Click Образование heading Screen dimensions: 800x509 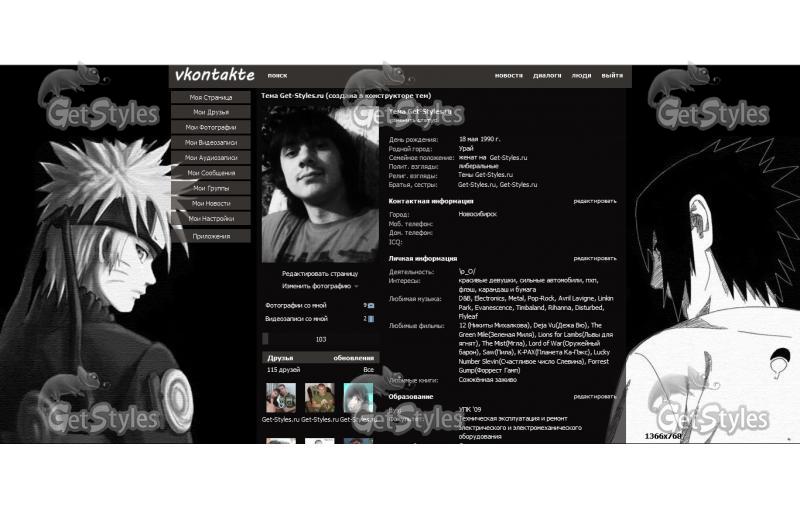pyautogui.click(x=411, y=396)
